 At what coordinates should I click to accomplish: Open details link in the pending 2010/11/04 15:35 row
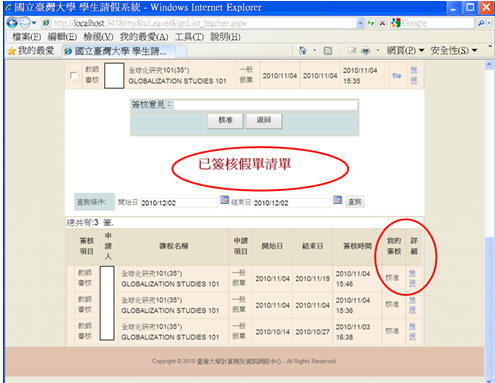pyautogui.click(x=414, y=75)
